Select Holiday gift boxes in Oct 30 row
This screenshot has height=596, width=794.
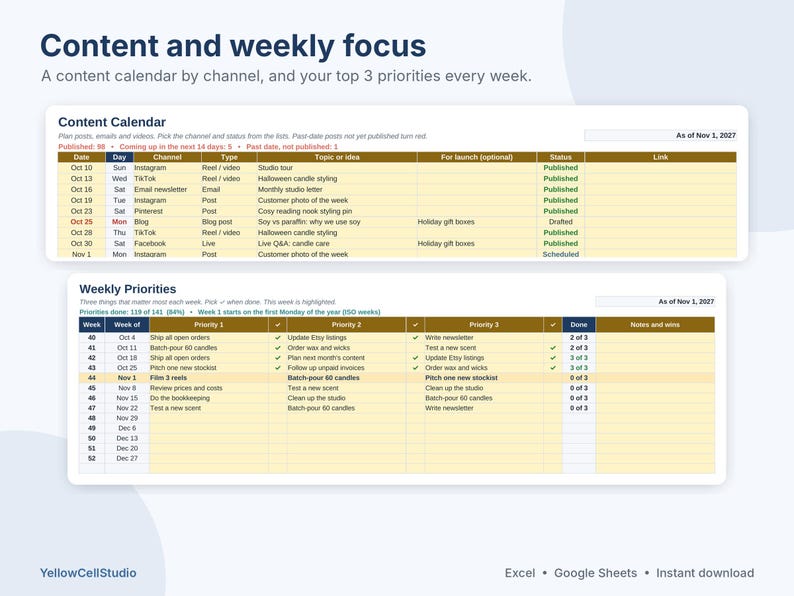tap(477, 244)
